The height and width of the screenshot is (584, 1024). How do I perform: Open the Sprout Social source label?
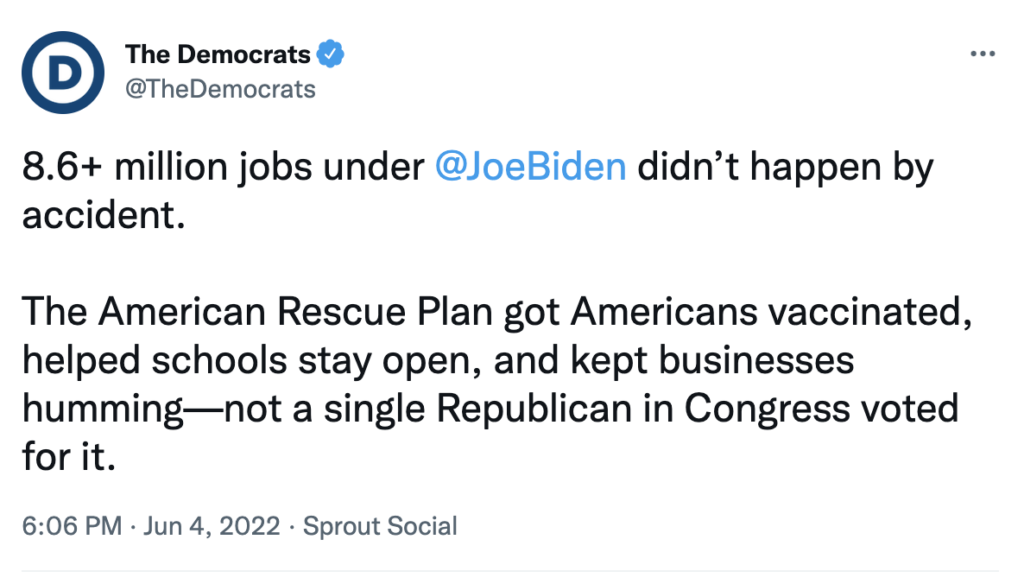(x=379, y=526)
